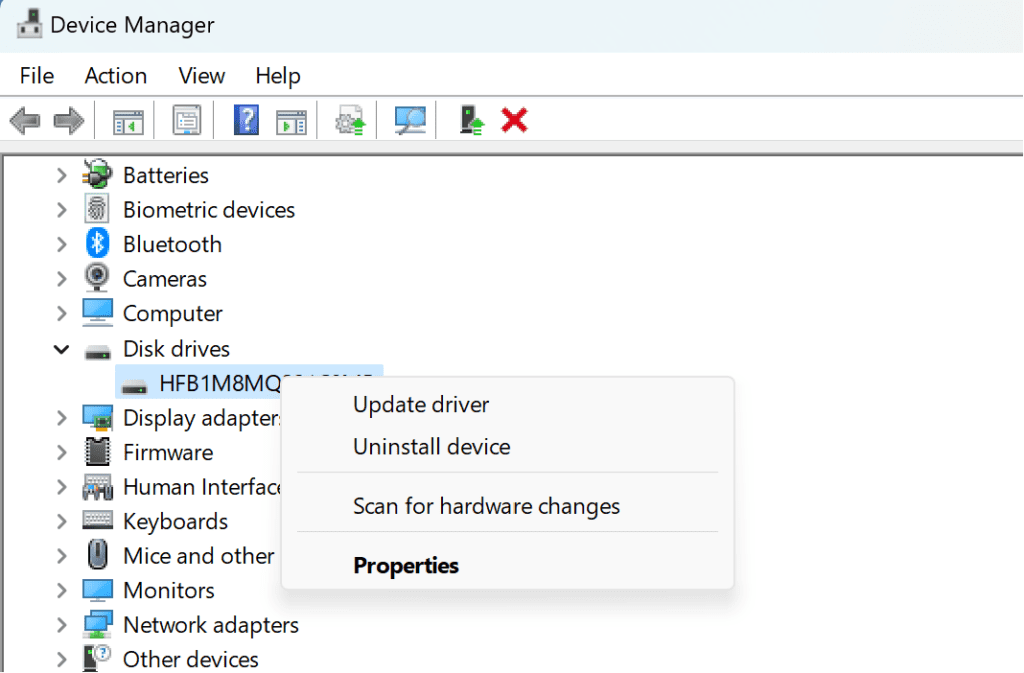The image size is (1024, 673).
Task: Open the View menu
Action: pyautogui.click(x=201, y=75)
